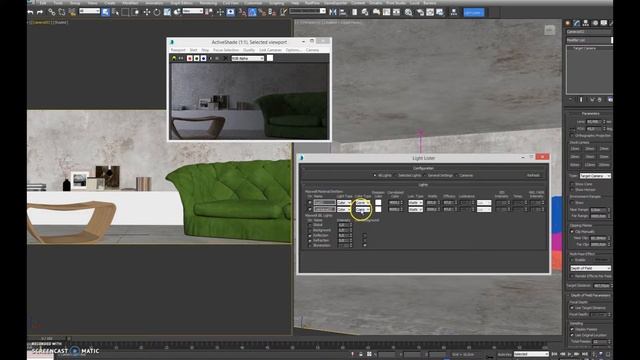
Task: Select the Select and Link tool
Action: coord(52,12)
